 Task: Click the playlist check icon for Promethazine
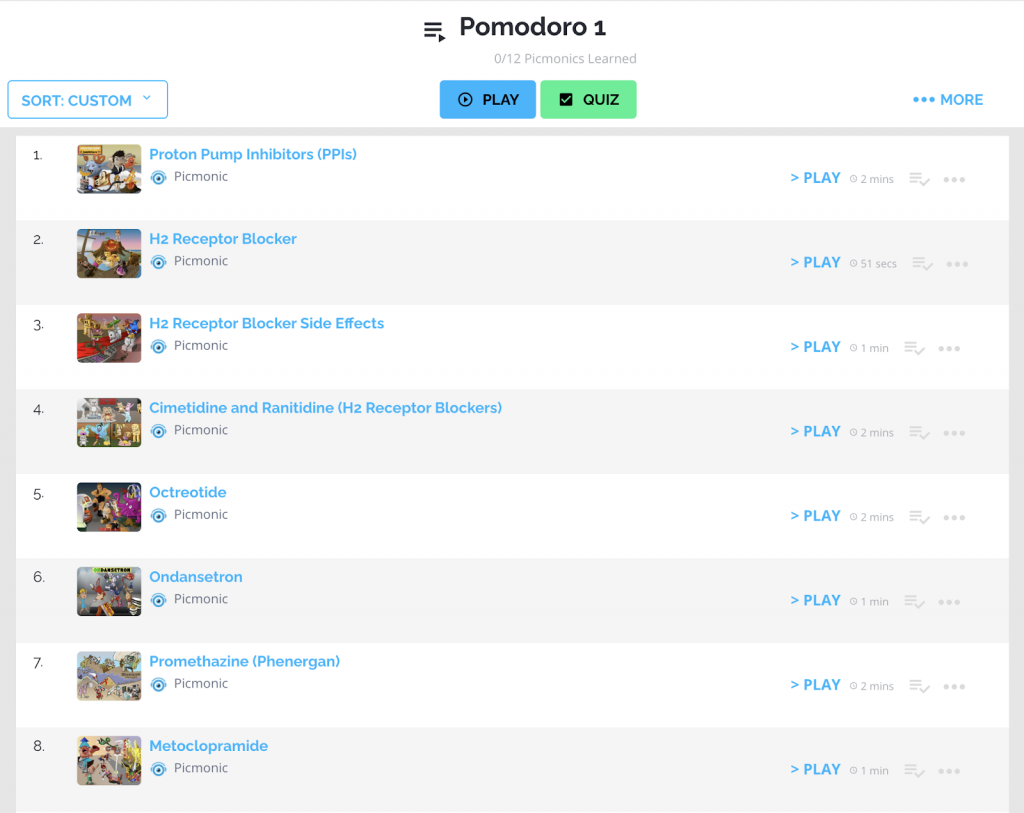(920, 686)
